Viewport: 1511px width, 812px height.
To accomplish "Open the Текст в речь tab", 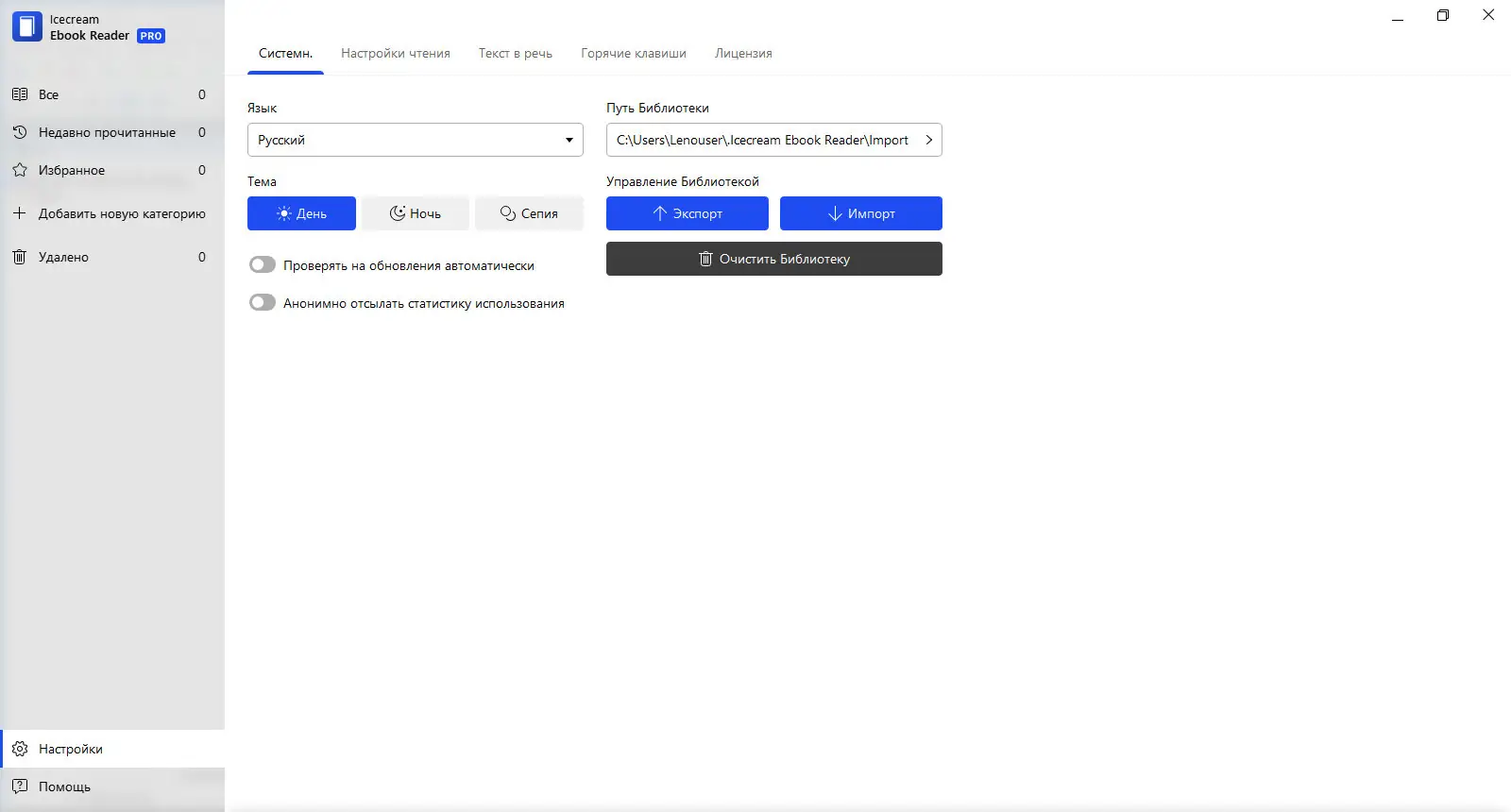I will (x=516, y=53).
